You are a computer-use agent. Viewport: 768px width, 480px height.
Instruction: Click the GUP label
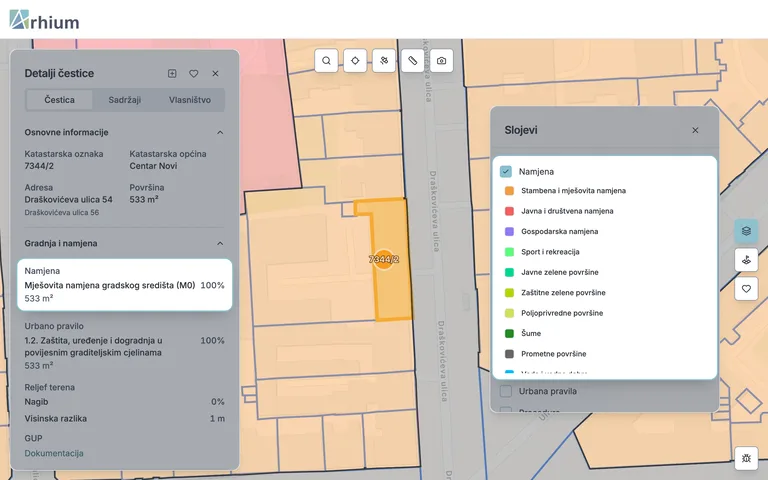point(33,438)
